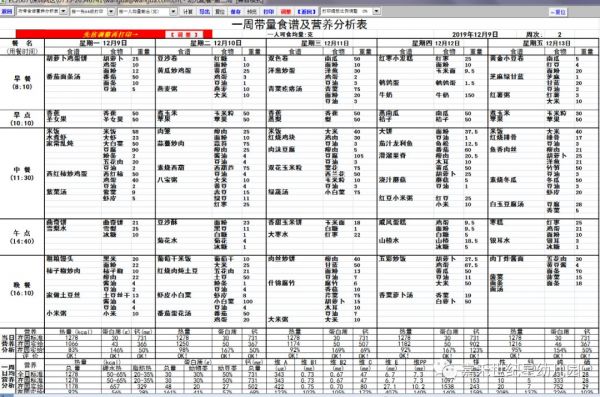Viewport: 600px width, 397px height.
Task: Click the 星期三 12月11日 column header
Action: 322,43
